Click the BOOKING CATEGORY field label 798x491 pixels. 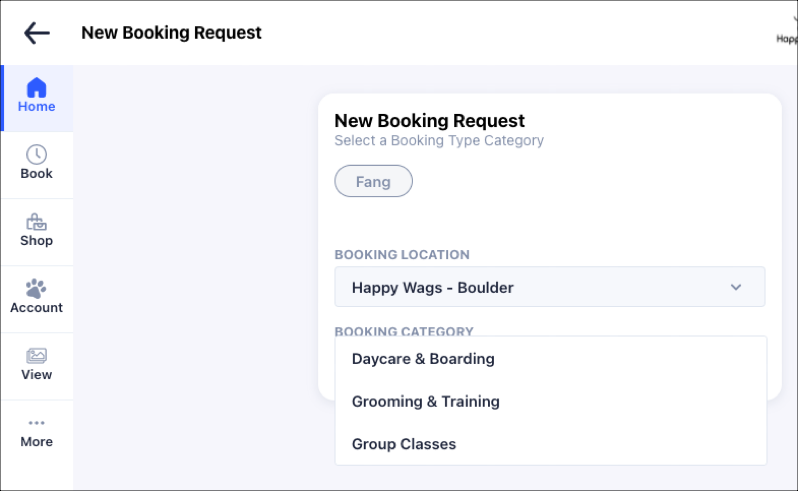coord(403,331)
